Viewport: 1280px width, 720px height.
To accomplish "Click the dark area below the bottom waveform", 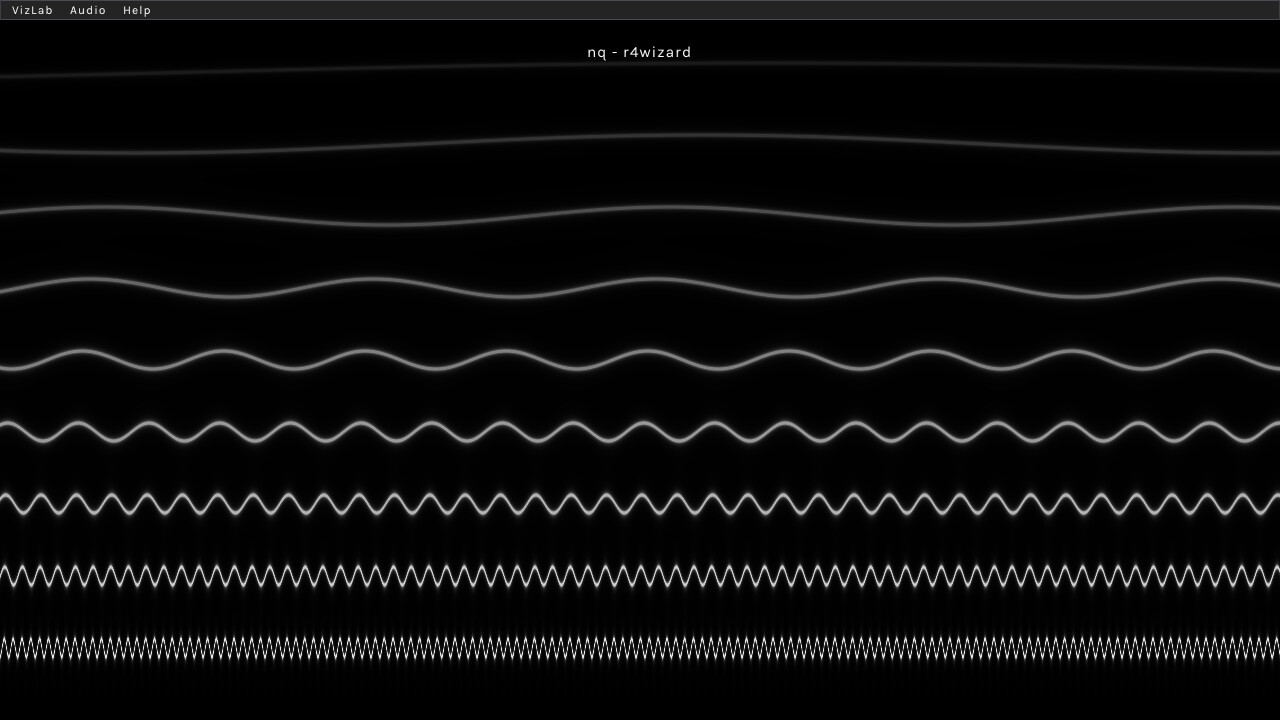I will pos(640,700).
